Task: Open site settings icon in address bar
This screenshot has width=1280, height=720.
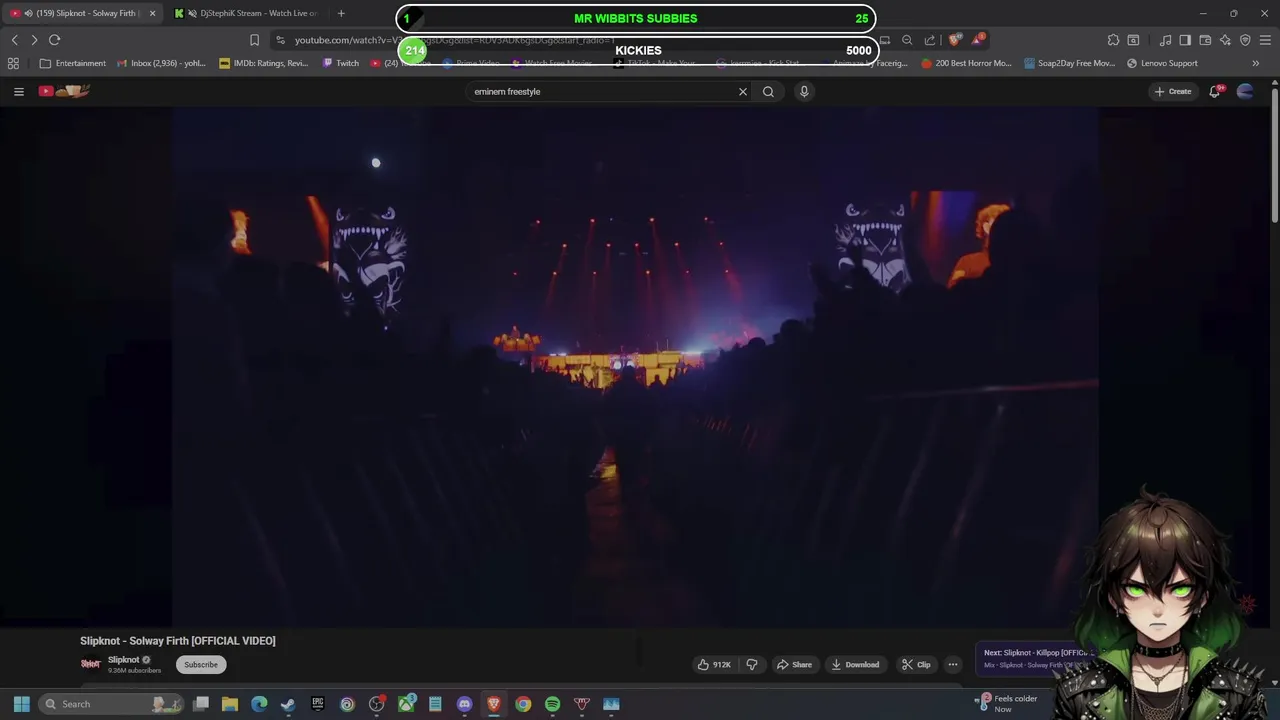Action: (281, 40)
